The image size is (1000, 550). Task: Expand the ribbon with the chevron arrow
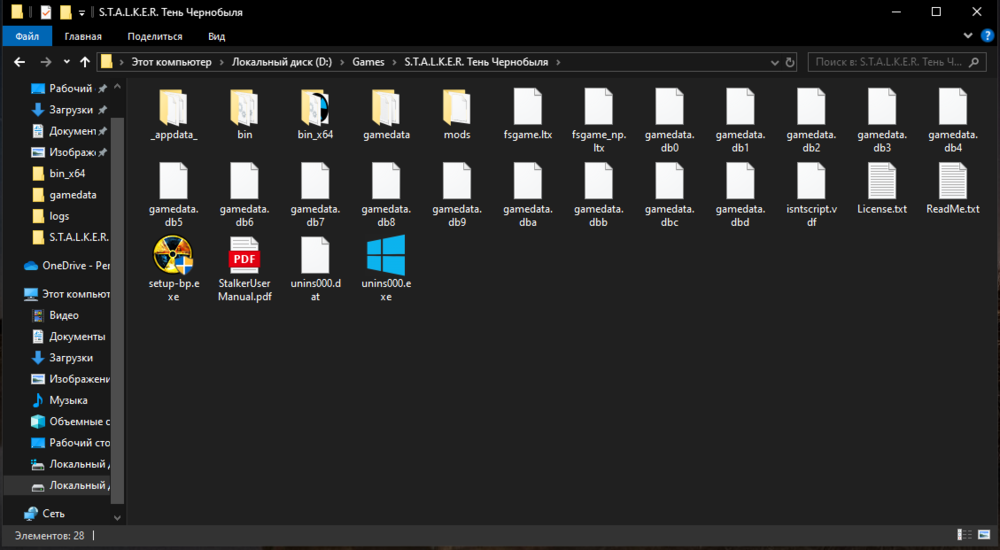click(969, 36)
